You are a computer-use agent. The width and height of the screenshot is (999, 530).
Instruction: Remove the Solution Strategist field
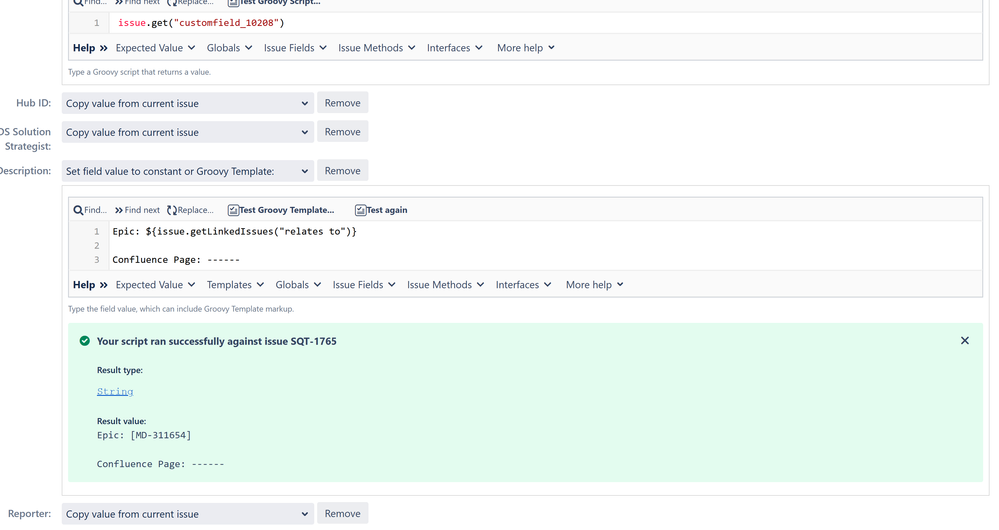[x=342, y=132]
